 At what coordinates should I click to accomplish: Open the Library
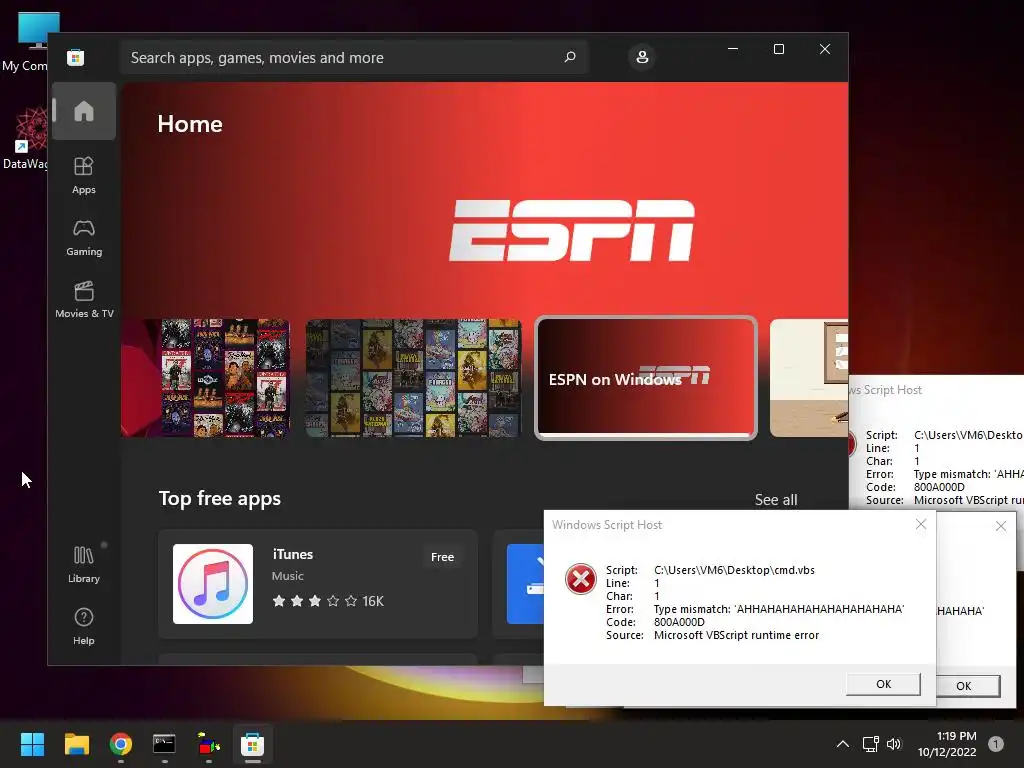(84, 565)
